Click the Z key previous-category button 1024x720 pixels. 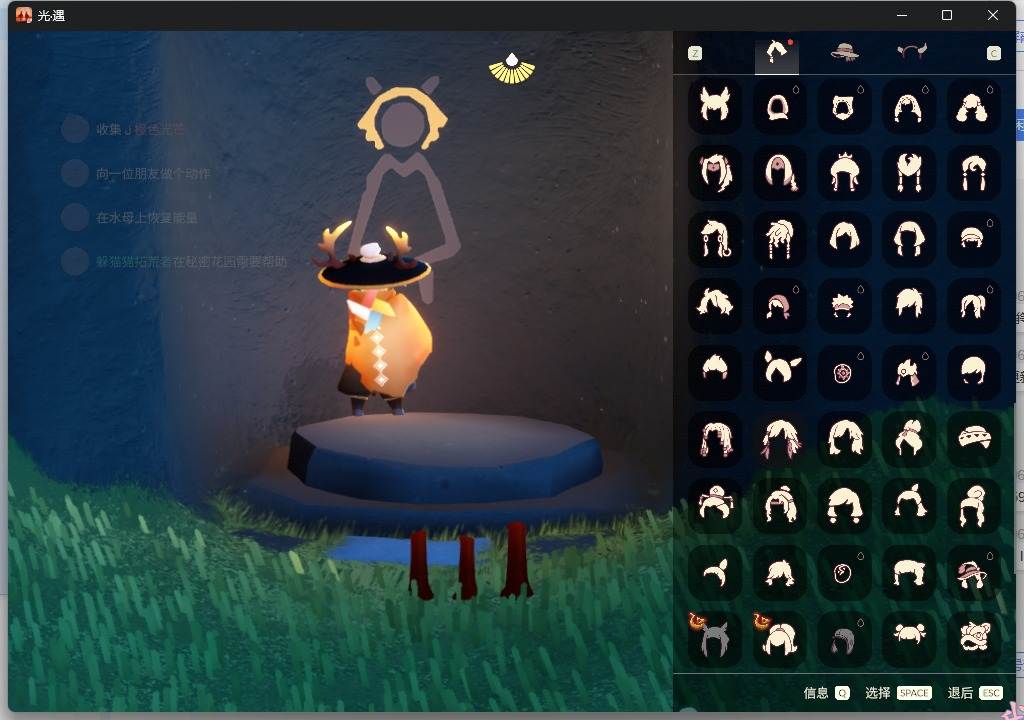695,54
